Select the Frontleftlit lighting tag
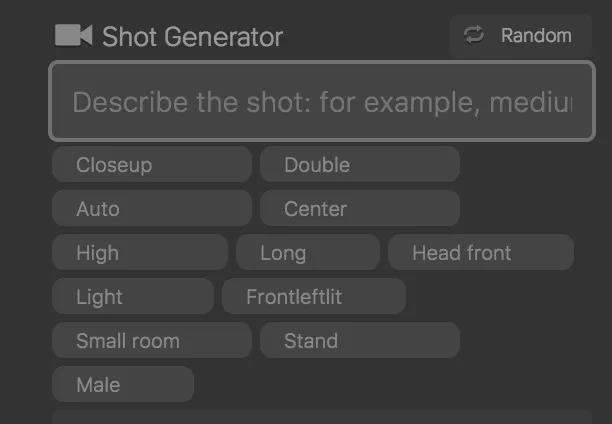Image resolution: width=612 pixels, height=424 pixels. click(x=313, y=297)
